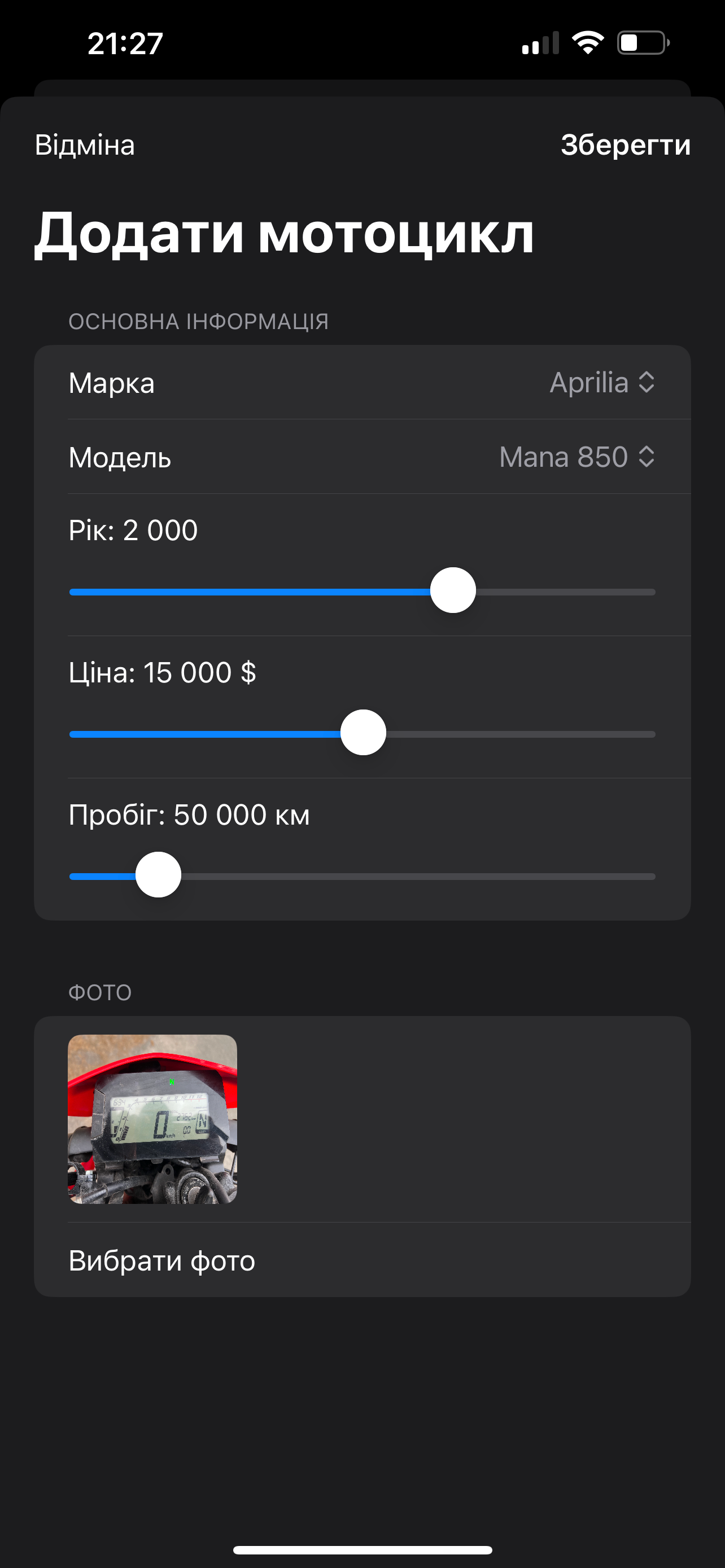Tap Відміна to cancel adding
Viewport: 725px width, 1568px height.
(x=85, y=145)
